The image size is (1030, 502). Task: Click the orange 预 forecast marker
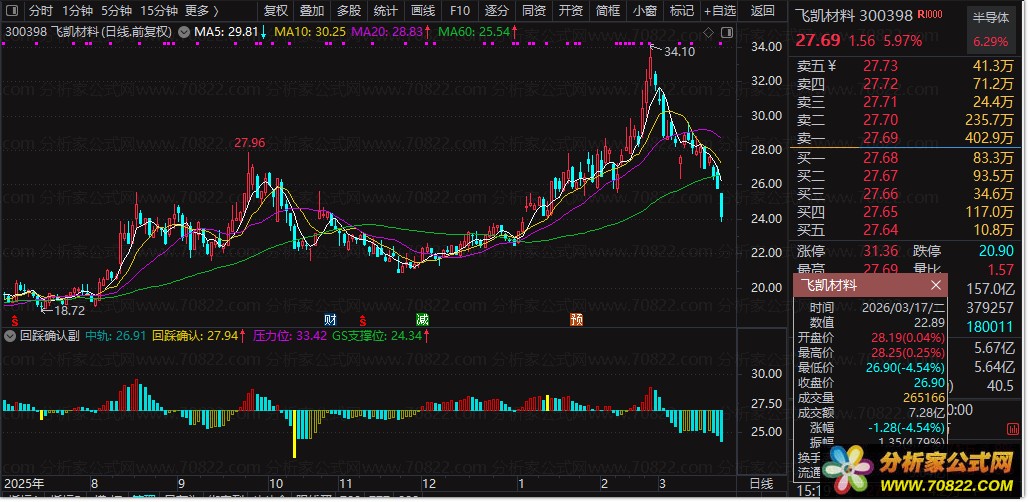pyautogui.click(x=576, y=320)
